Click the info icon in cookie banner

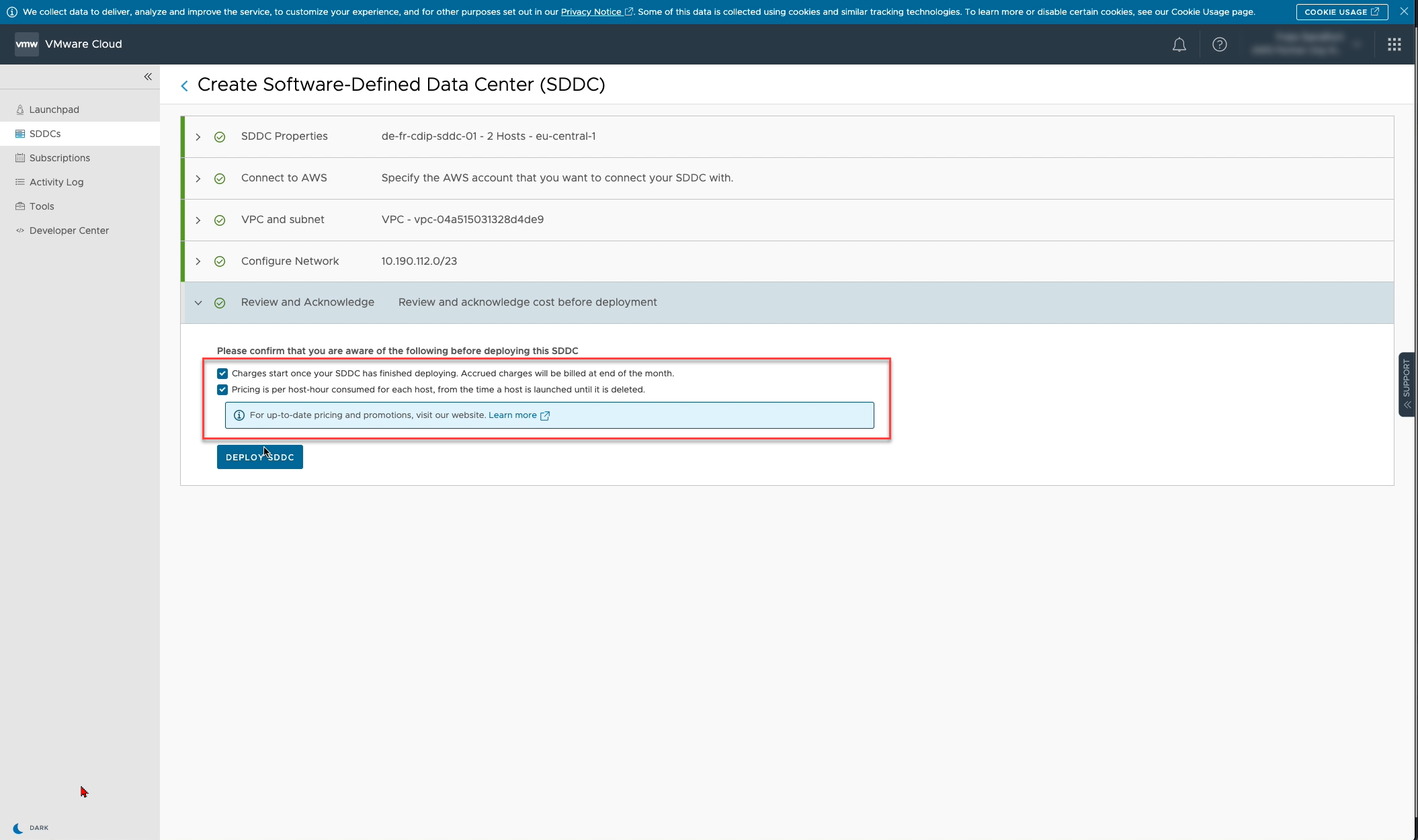click(x=11, y=12)
